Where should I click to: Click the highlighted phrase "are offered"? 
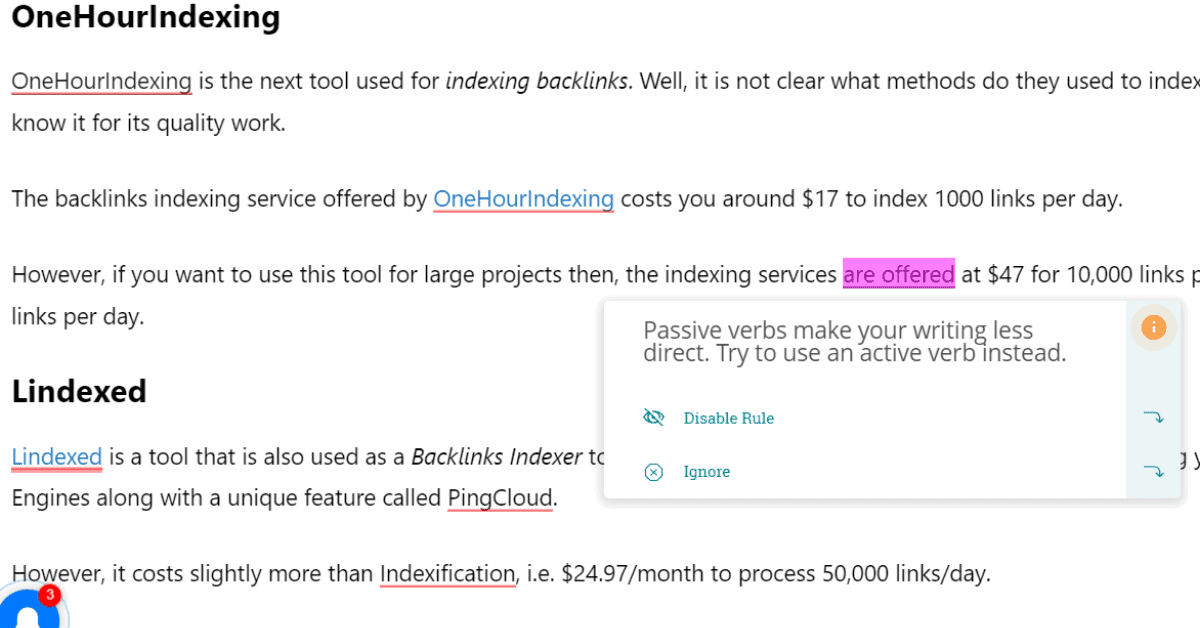[899, 274]
